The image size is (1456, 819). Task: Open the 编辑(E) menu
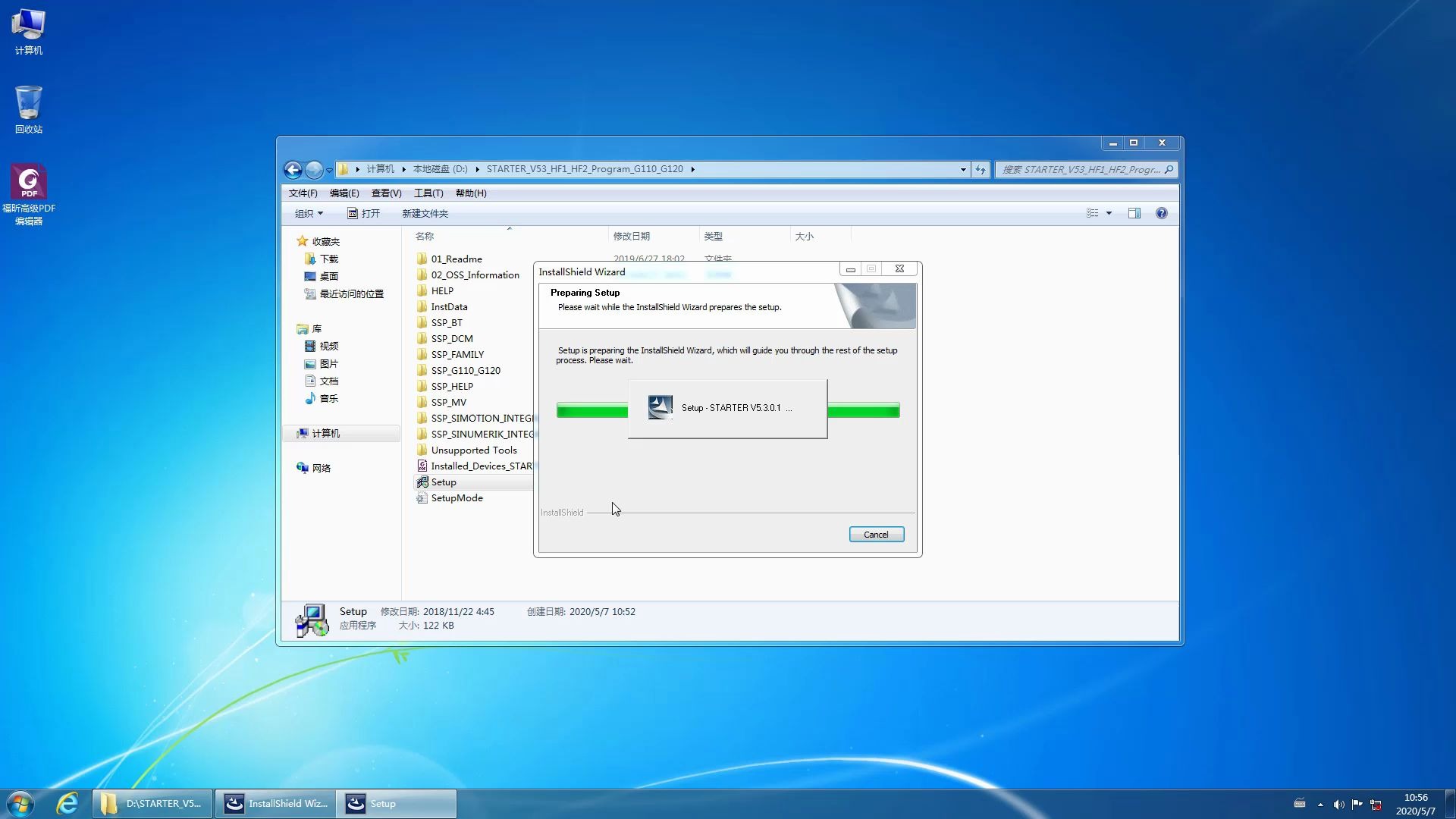pos(344,193)
